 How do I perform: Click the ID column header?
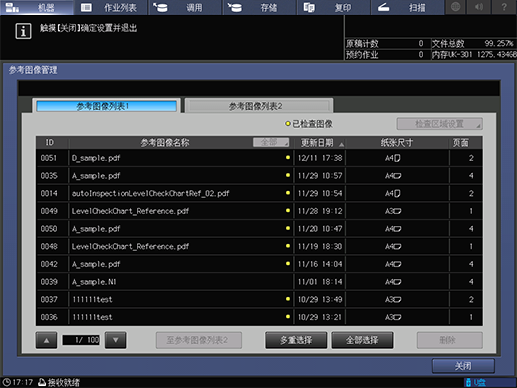click(x=50, y=143)
